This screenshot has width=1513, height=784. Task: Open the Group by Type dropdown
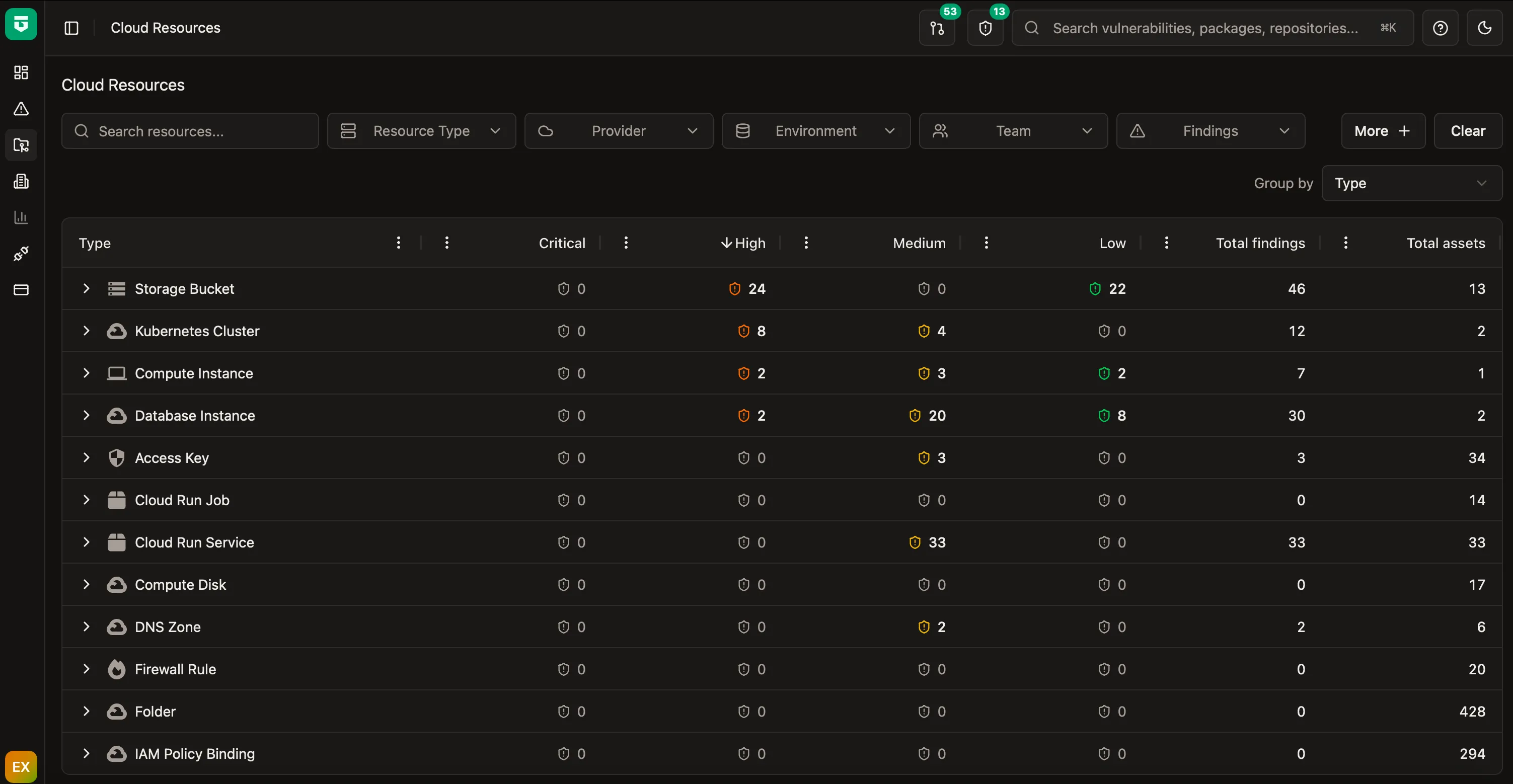(x=1411, y=183)
